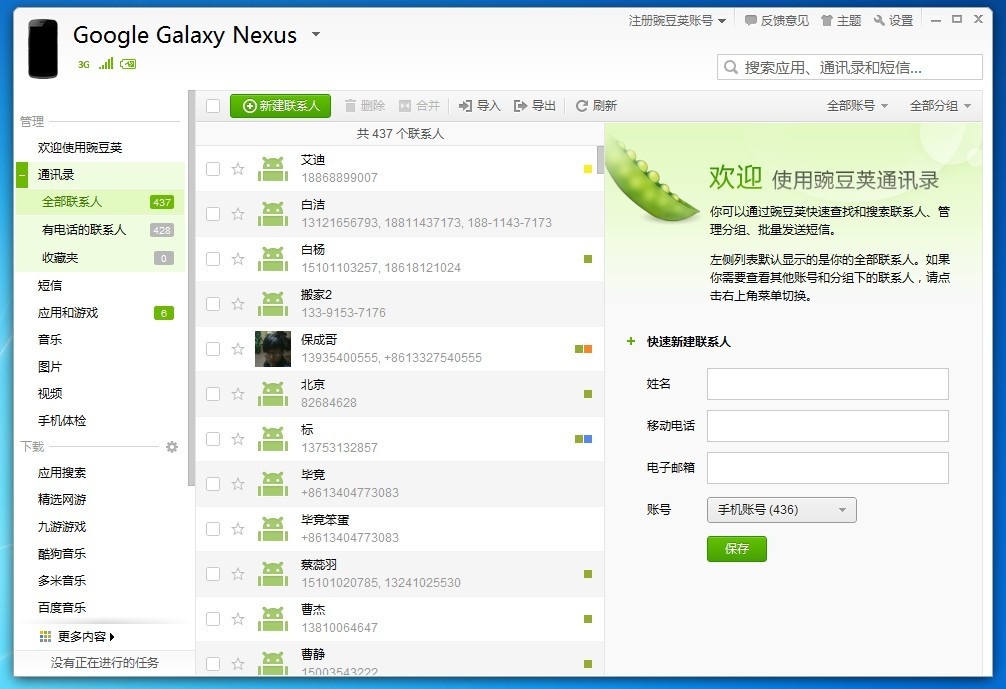Star the contact 白洁
Screen dimensions: 1006x689
[x=238, y=214]
